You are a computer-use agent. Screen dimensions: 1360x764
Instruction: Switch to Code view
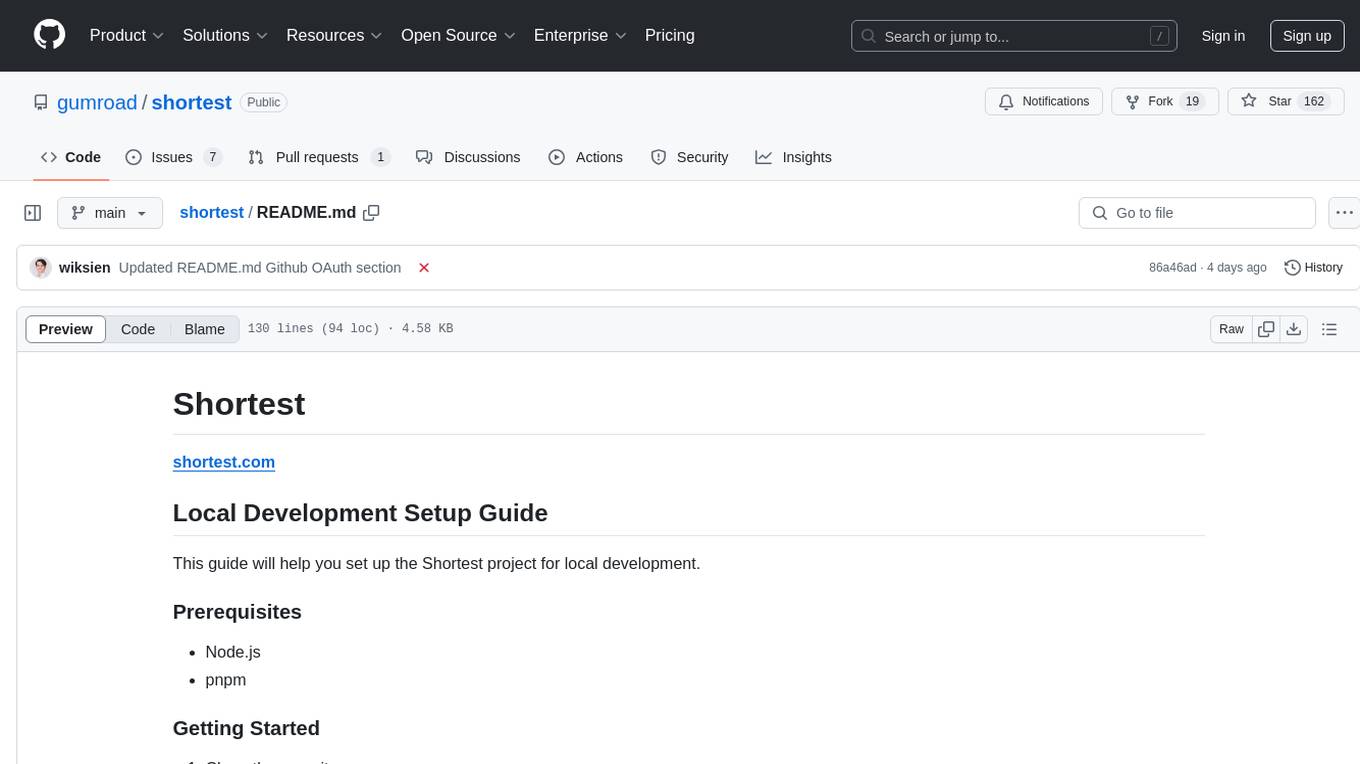point(138,329)
